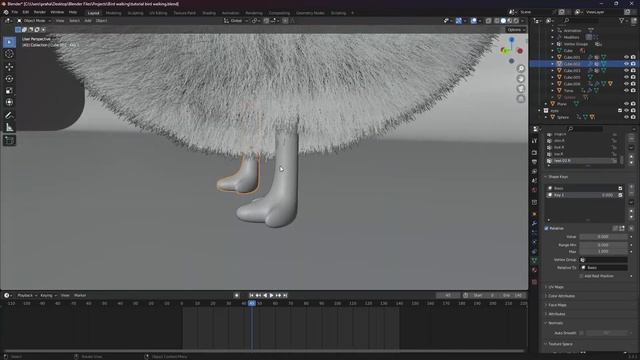Open the timeline Keying popover

coord(48,295)
